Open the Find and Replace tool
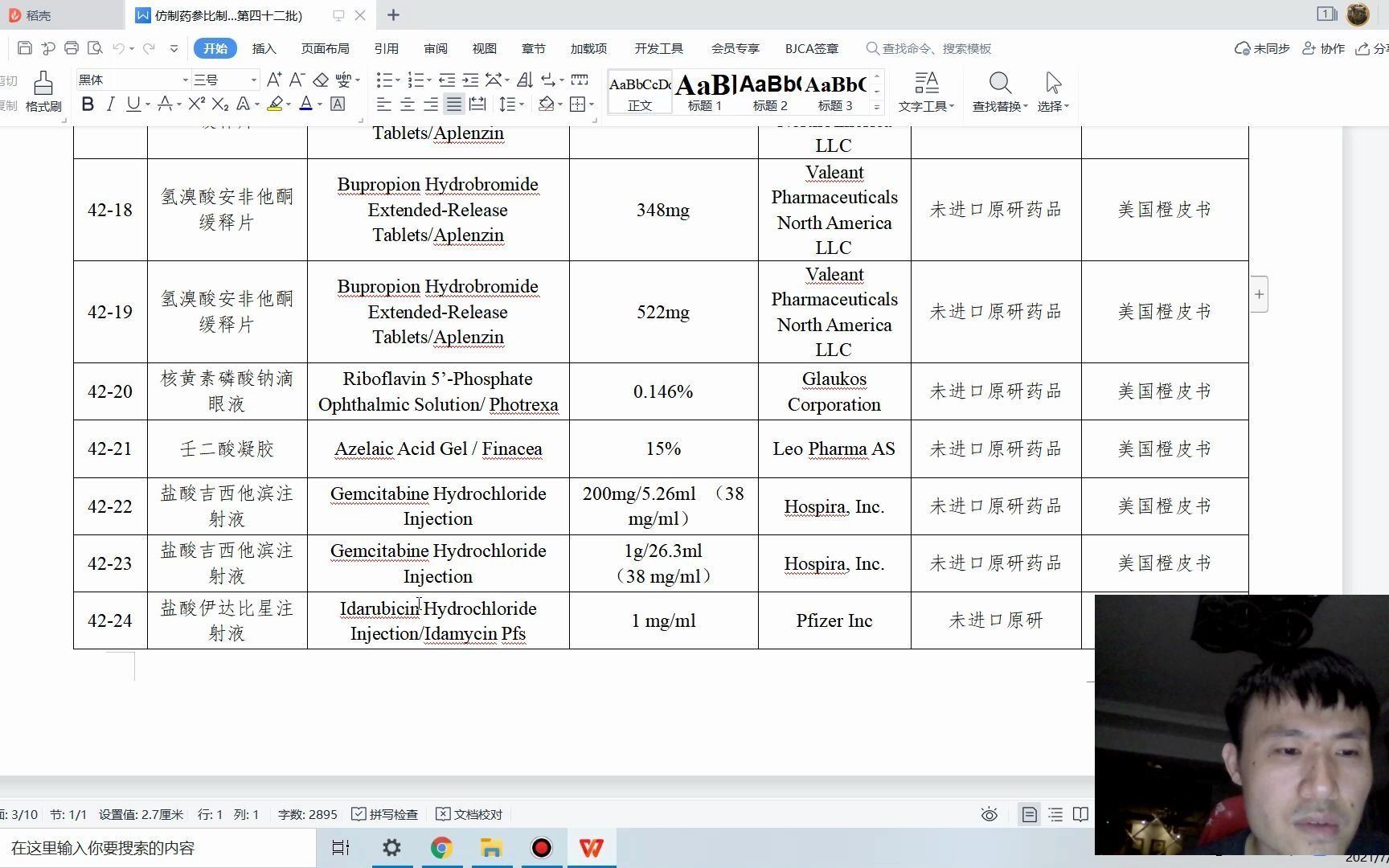The image size is (1389, 868). tap(1000, 92)
